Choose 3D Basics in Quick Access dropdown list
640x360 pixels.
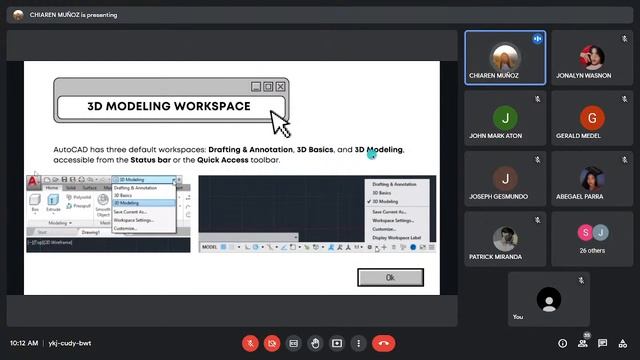[144, 196]
